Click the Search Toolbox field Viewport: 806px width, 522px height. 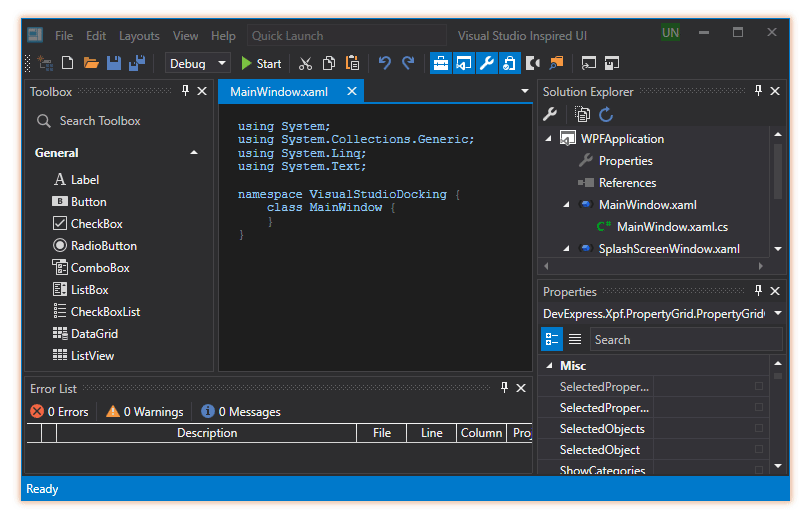click(x=119, y=121)
